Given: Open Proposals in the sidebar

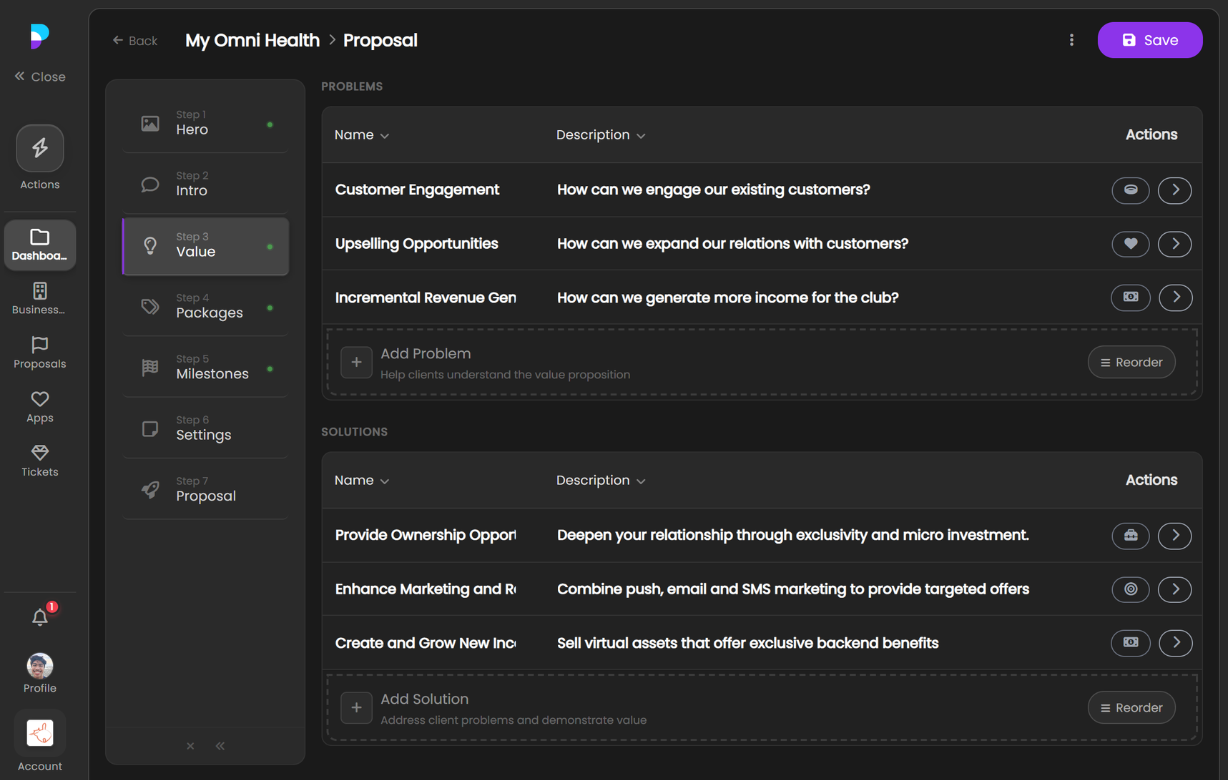Looking at the screenshot, I should 40,352.
